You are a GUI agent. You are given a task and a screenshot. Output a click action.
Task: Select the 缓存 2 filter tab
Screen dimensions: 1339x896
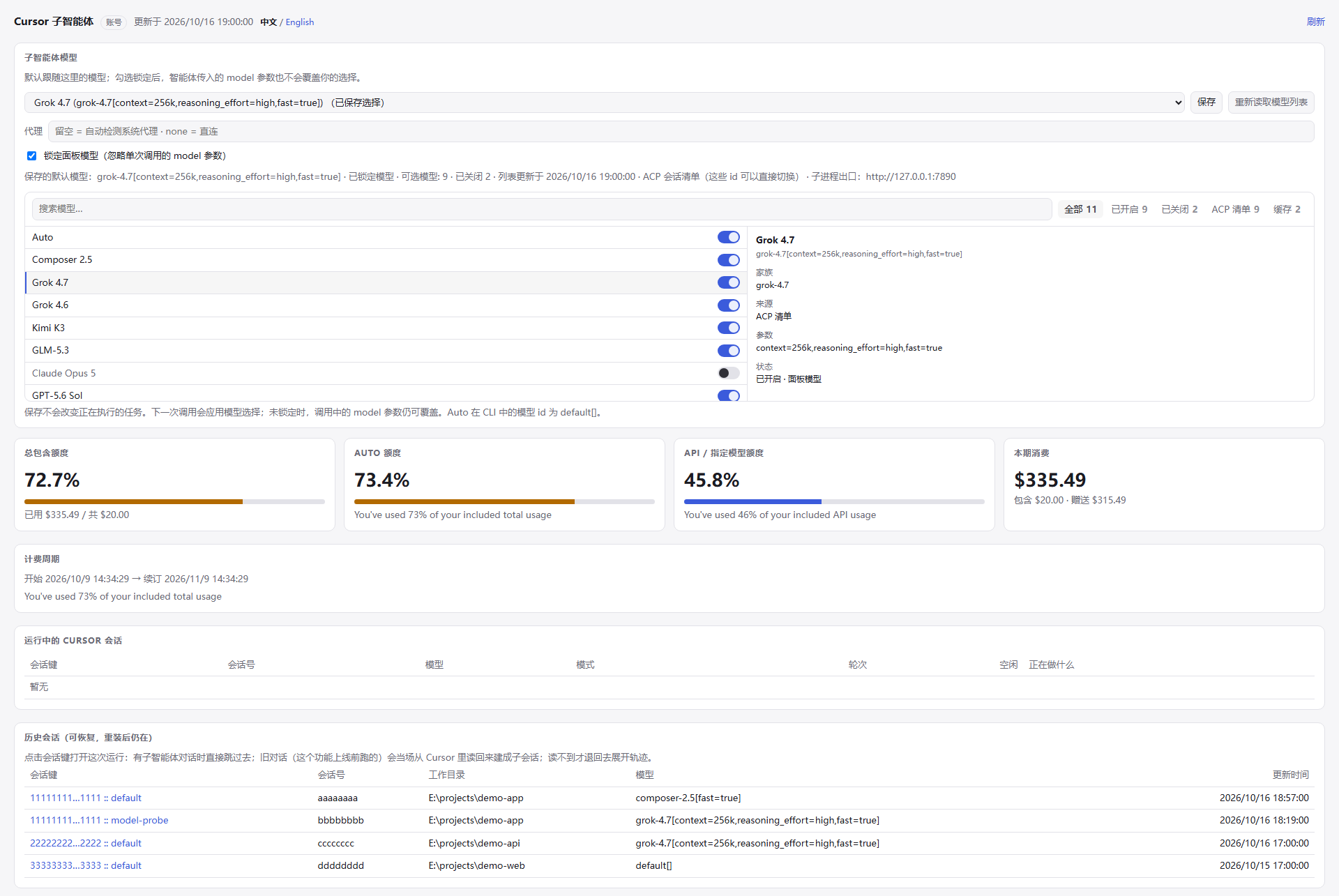pos(1287,209)
